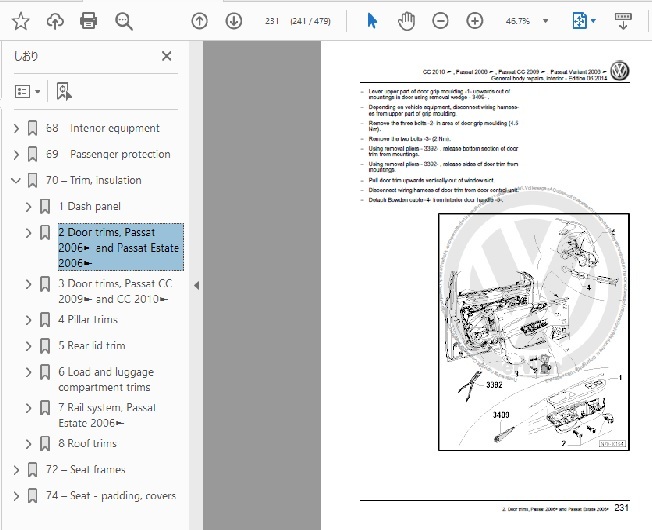
Task: Click the しおり panel title
Action: pyautogui.click(x=26, y=56)
